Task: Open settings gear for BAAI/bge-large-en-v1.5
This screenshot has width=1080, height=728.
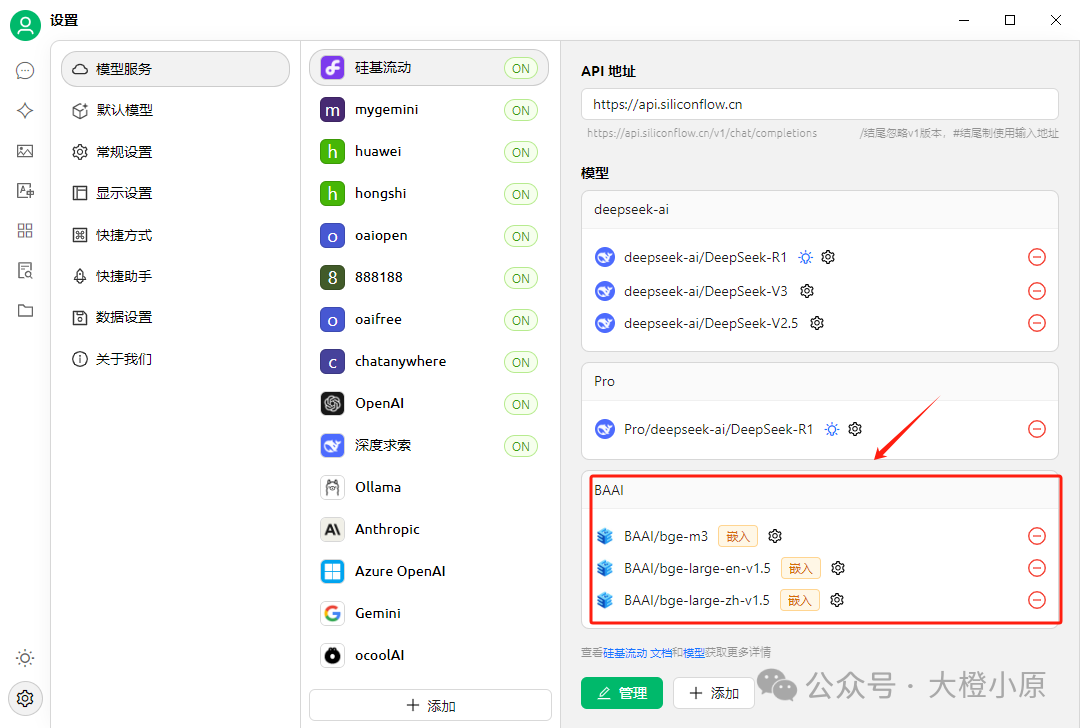Action: tap(838, 568)
